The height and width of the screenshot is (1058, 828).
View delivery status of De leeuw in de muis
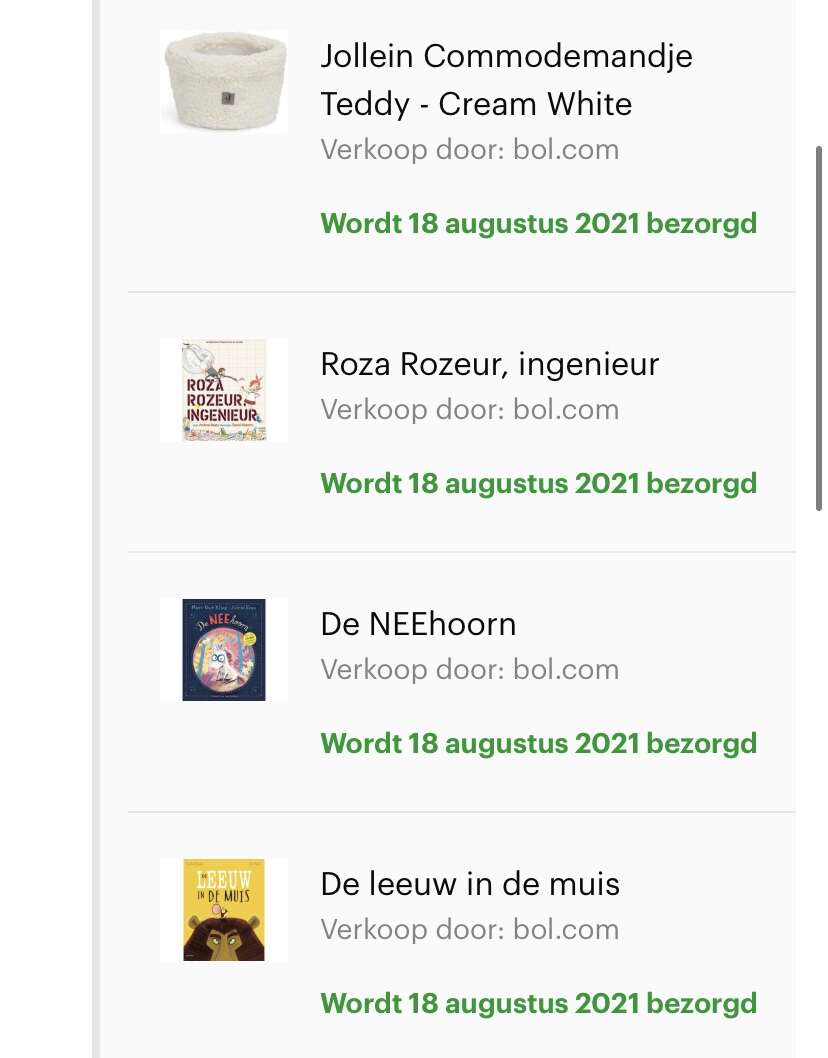point(539,1003)
